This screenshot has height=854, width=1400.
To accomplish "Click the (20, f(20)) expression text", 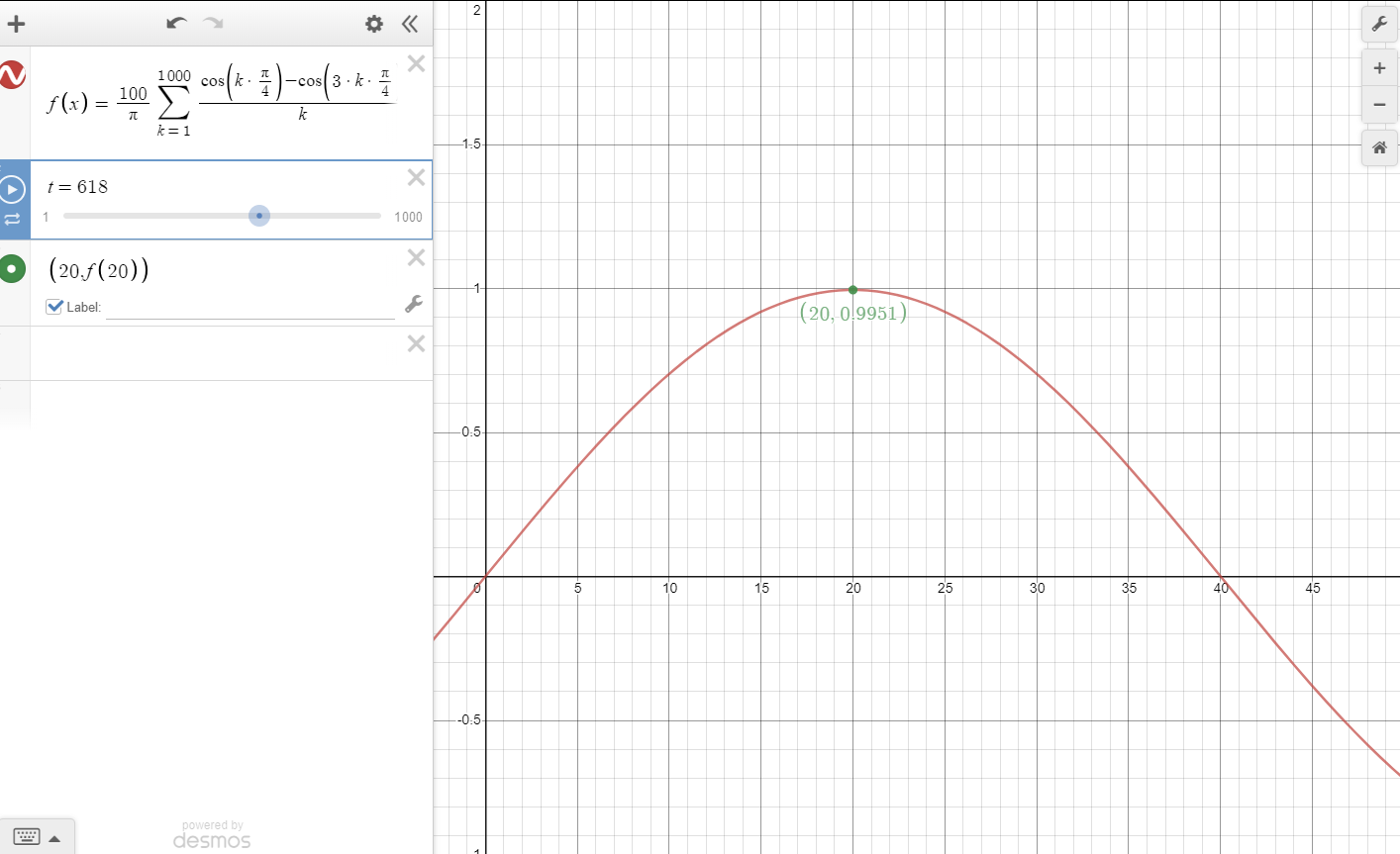I will coord(98,270).
